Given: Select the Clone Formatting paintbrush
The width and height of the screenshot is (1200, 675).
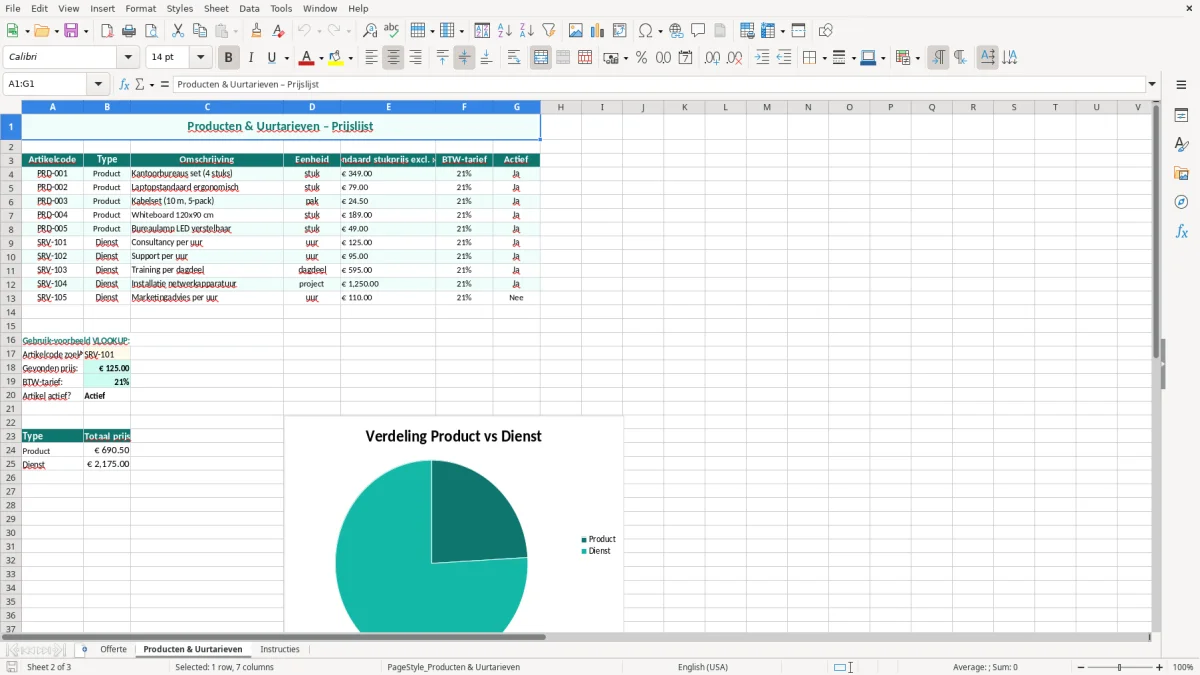Looking at the screenshot, I should [x=256, y=31].
